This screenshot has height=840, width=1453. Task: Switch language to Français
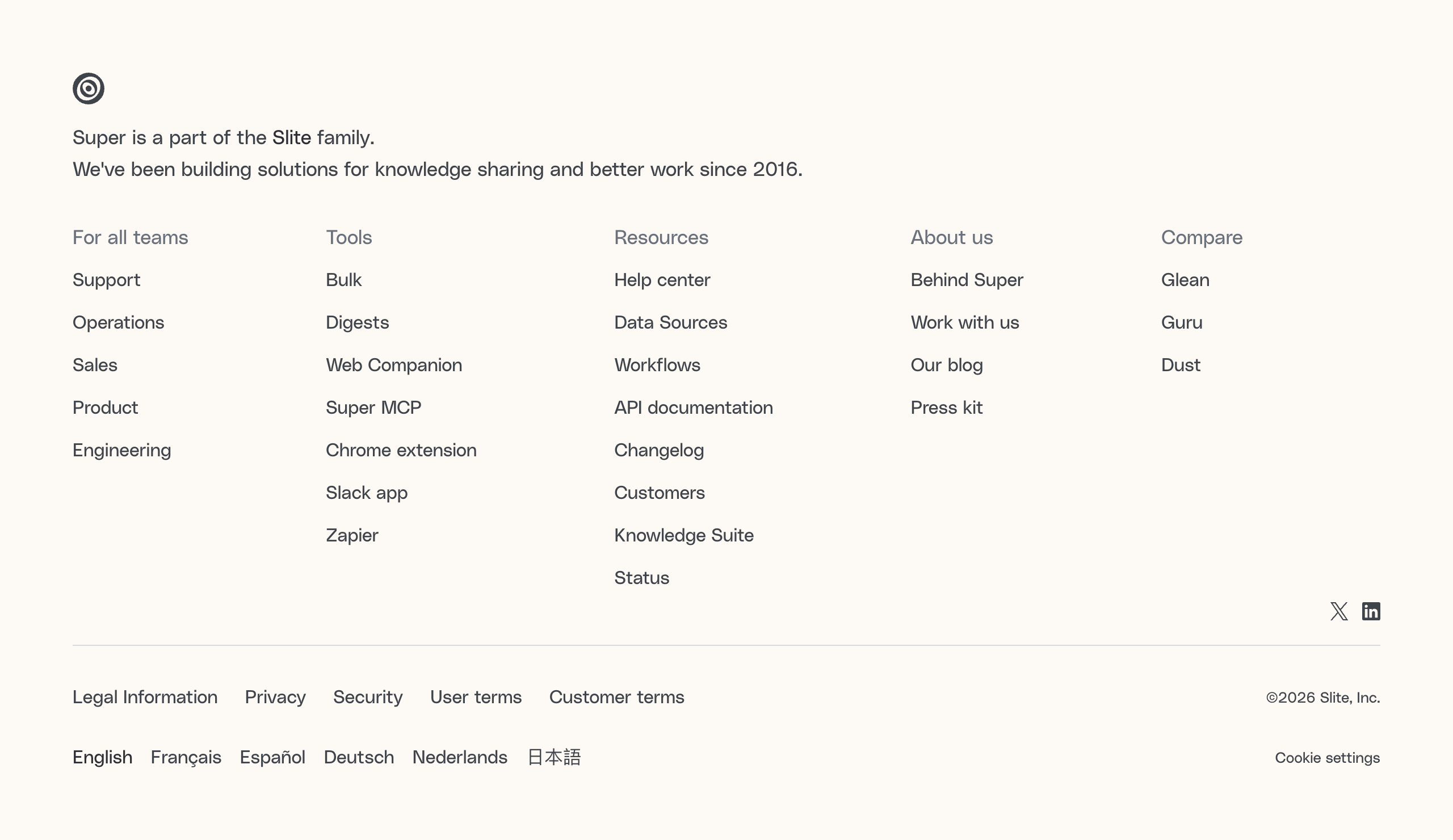tap(186, 757)
